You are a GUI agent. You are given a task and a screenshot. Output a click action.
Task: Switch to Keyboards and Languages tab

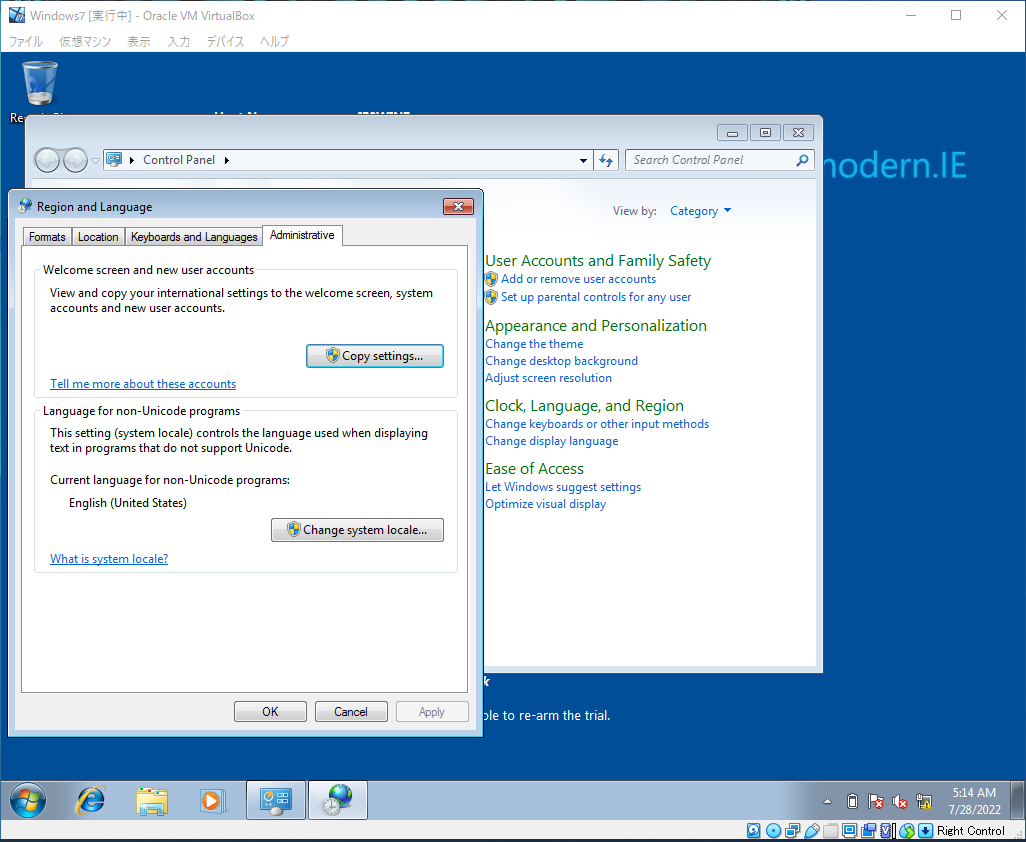(194, 237)
